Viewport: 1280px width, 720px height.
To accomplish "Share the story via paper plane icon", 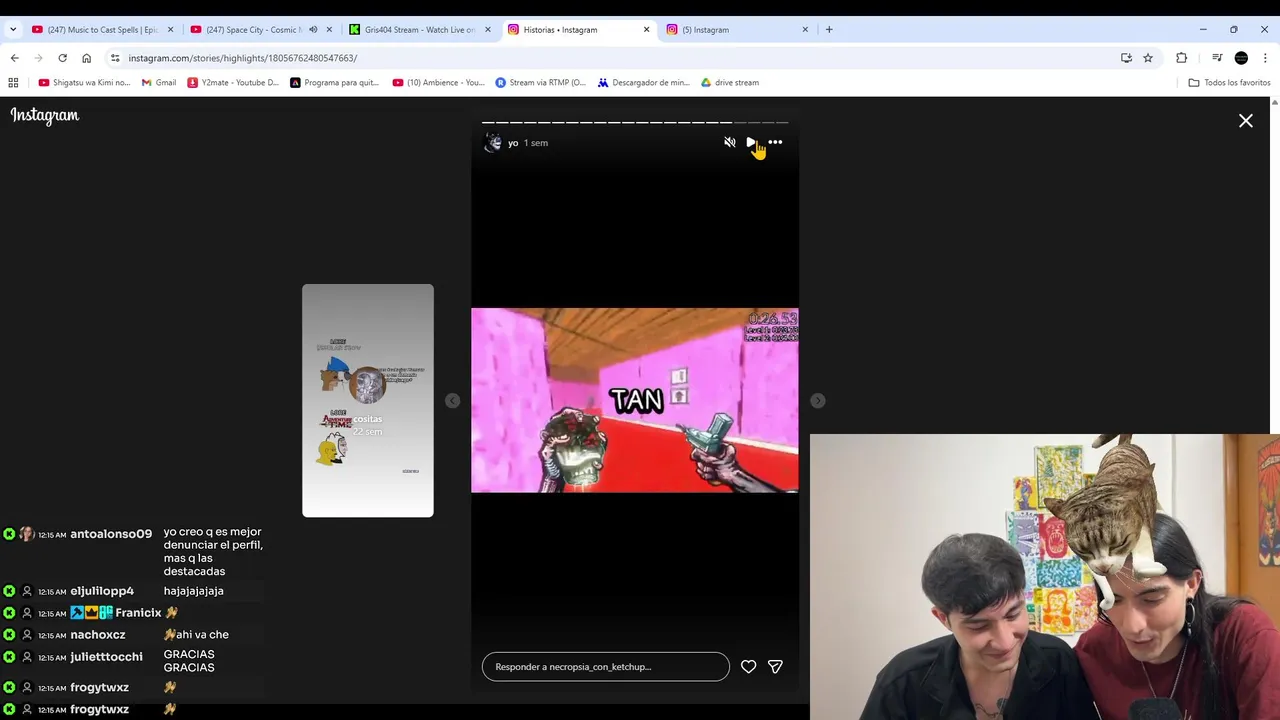I will pos(775,667).
